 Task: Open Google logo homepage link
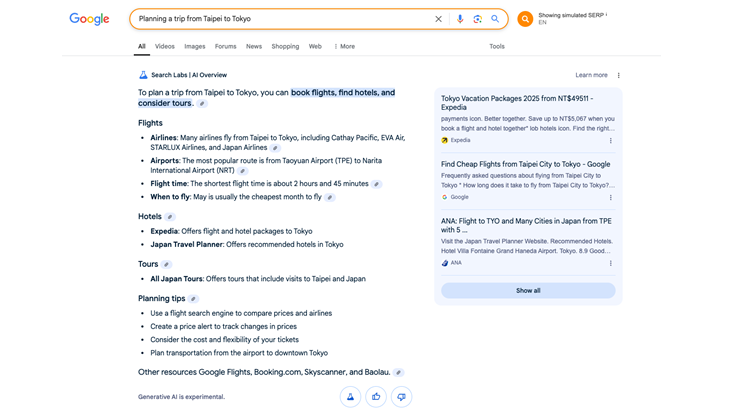[89, 19]
